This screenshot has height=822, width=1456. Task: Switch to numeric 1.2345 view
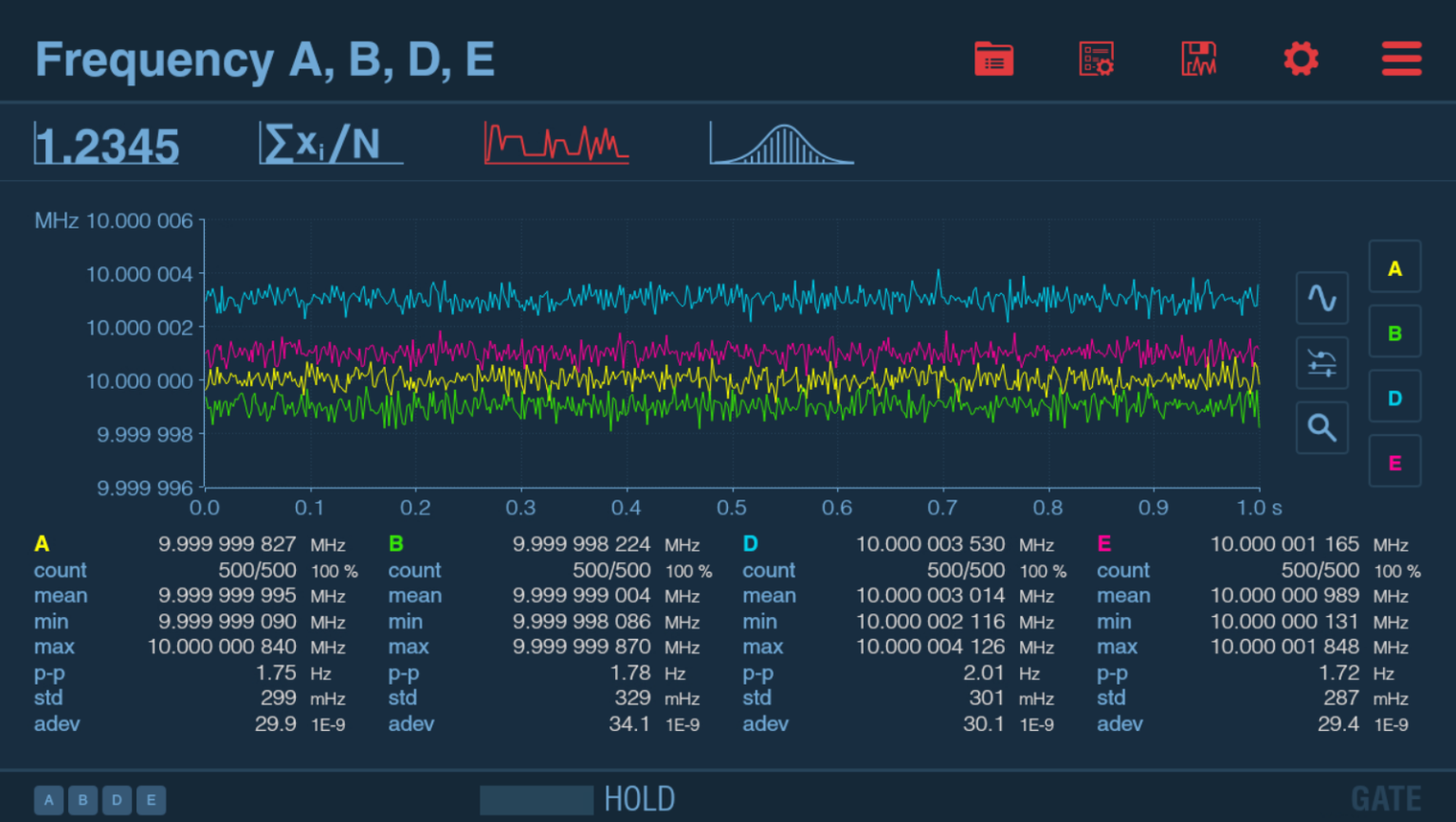point(106,145)
